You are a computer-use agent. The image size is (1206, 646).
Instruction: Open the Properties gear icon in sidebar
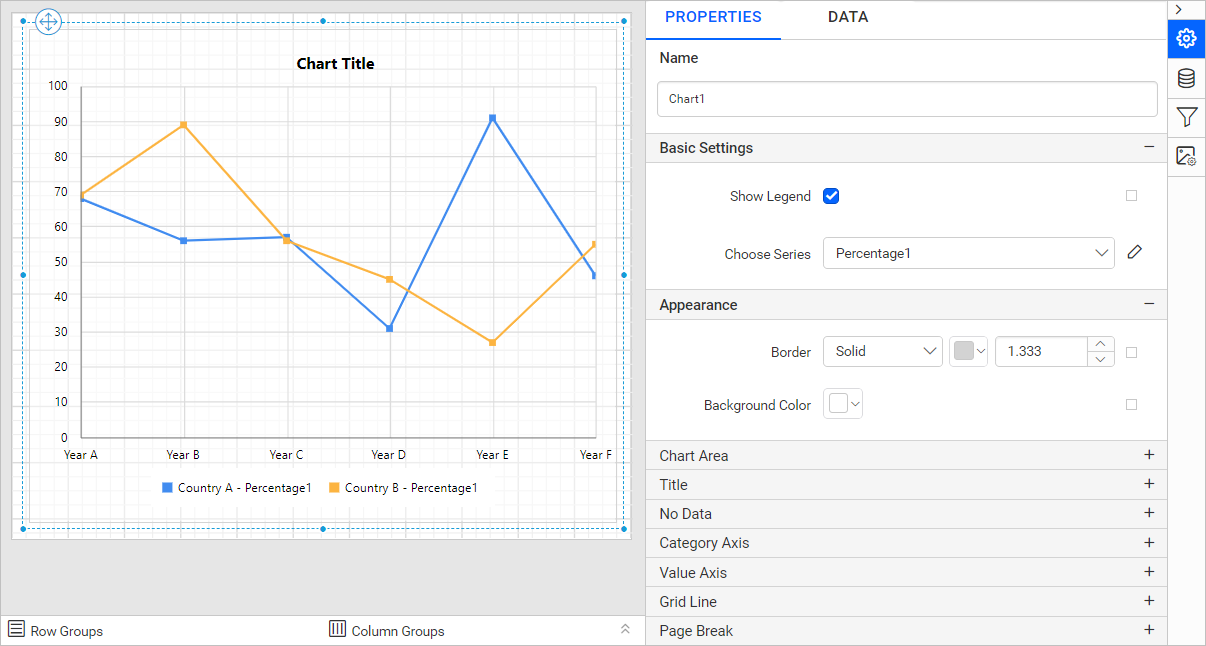pyautogui.click(x=1186, y=39)
